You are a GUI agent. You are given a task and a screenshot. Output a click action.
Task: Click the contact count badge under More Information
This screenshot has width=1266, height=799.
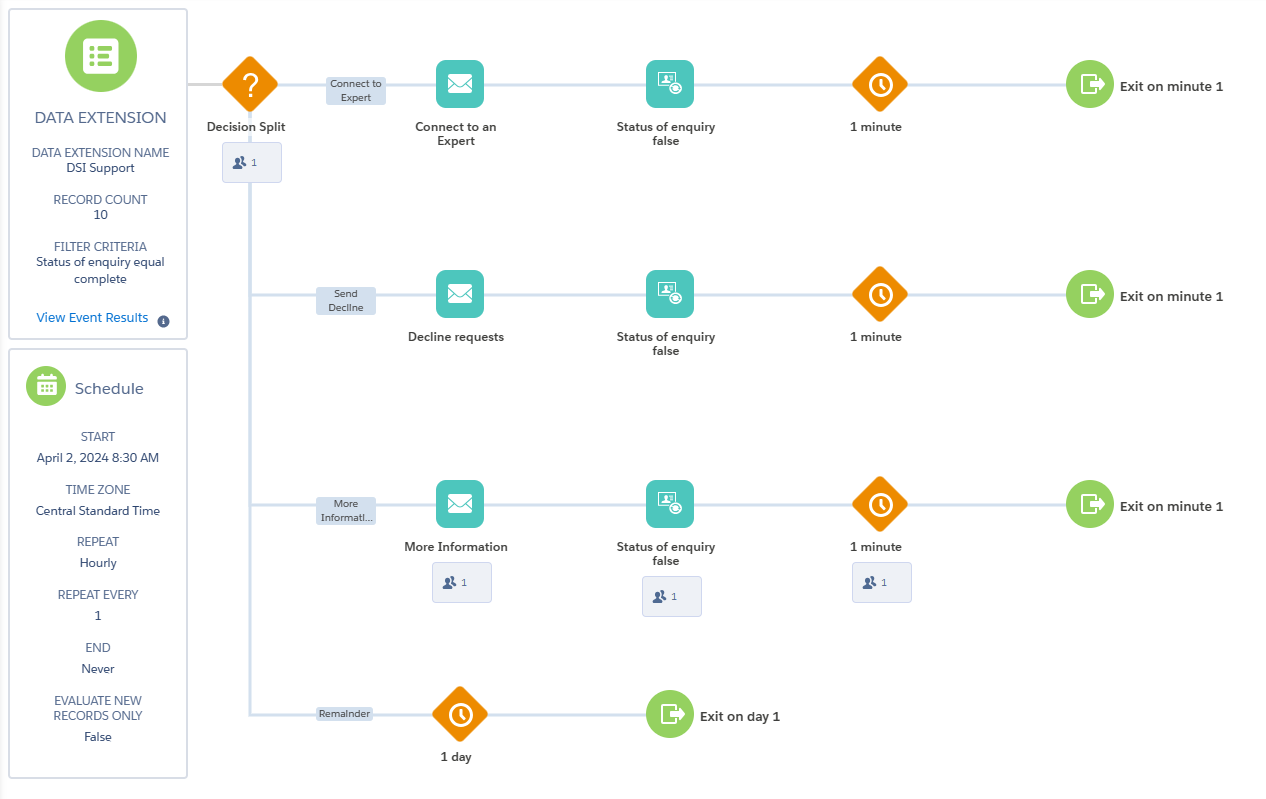pos(461,582)
